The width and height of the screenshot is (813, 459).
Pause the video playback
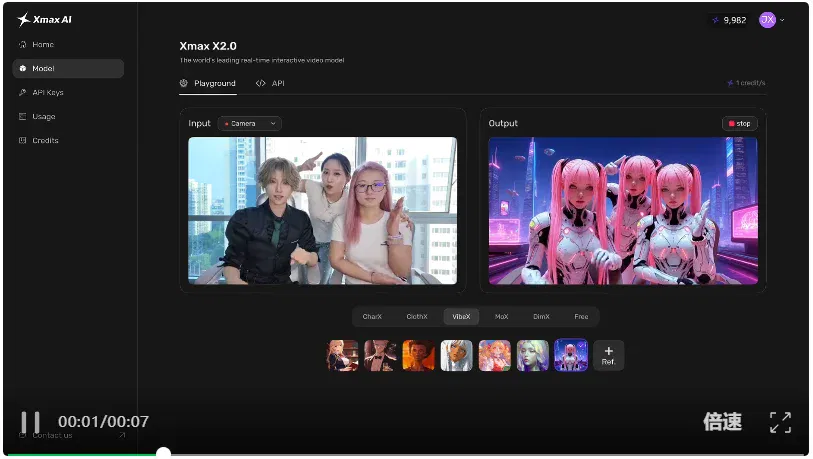pos(30,423)
